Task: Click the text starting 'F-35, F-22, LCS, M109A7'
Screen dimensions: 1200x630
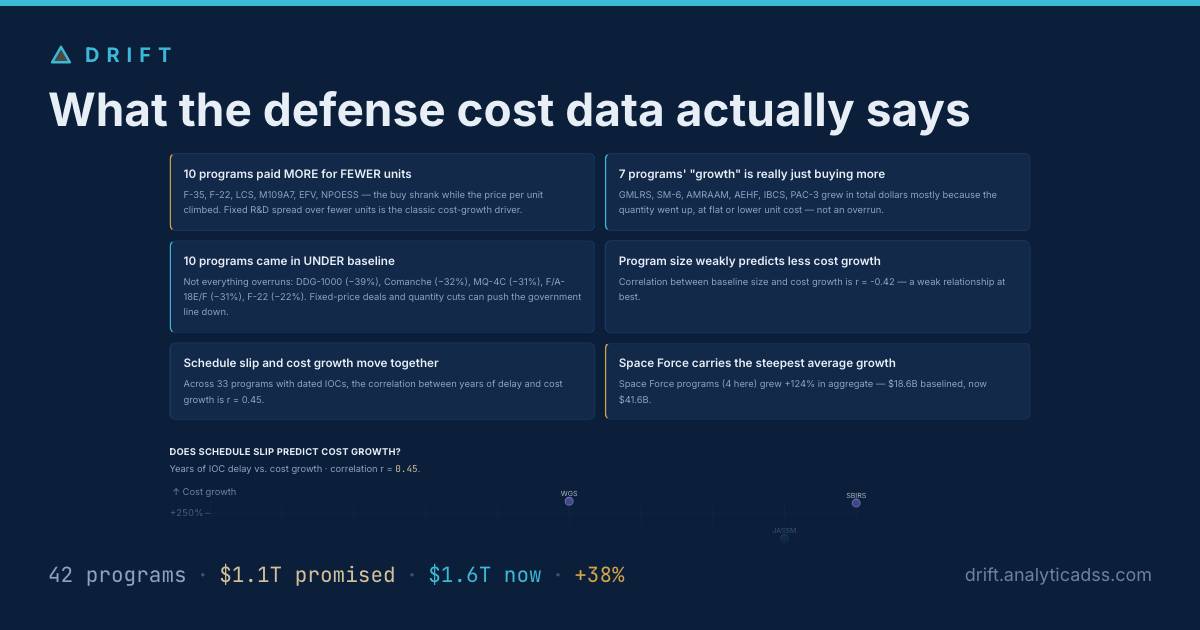Action: pyautogui.click(x=365, y=202)
